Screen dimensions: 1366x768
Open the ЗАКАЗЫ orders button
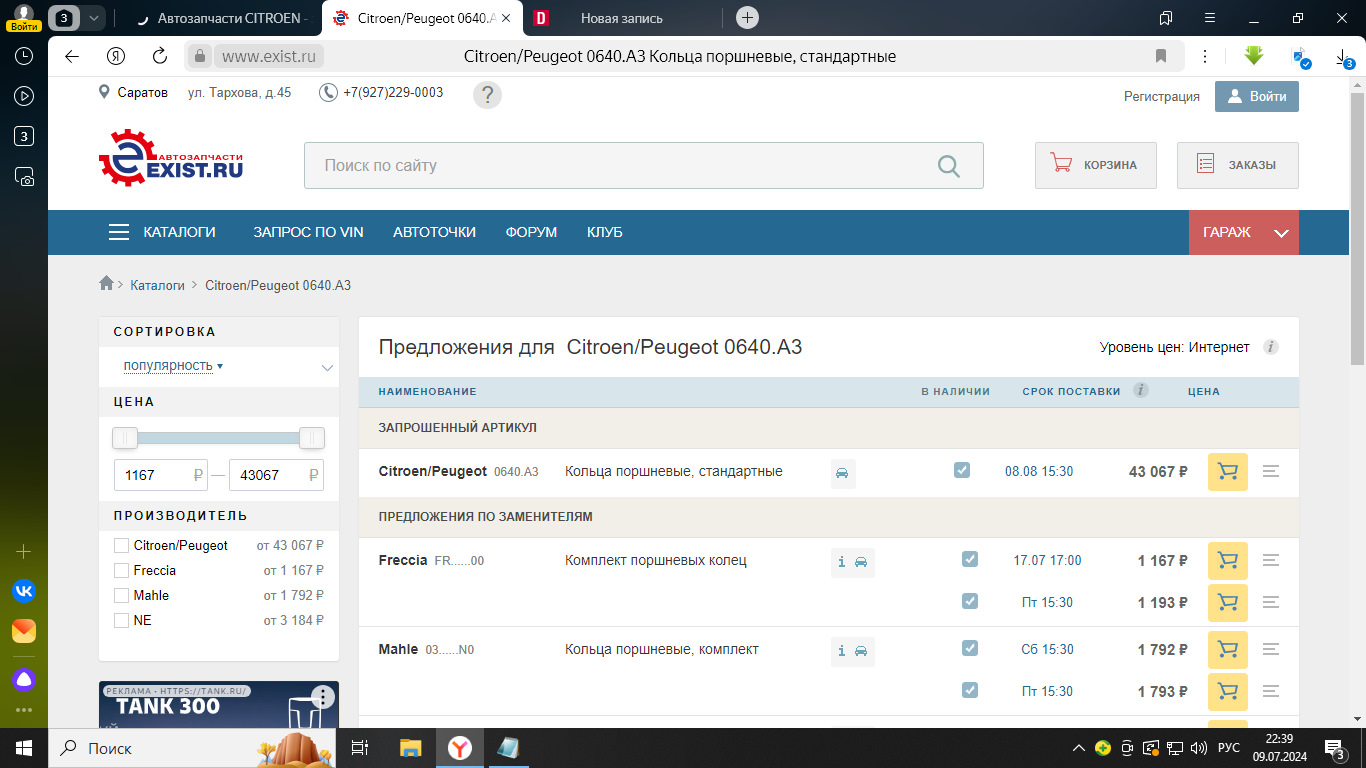1238,165
